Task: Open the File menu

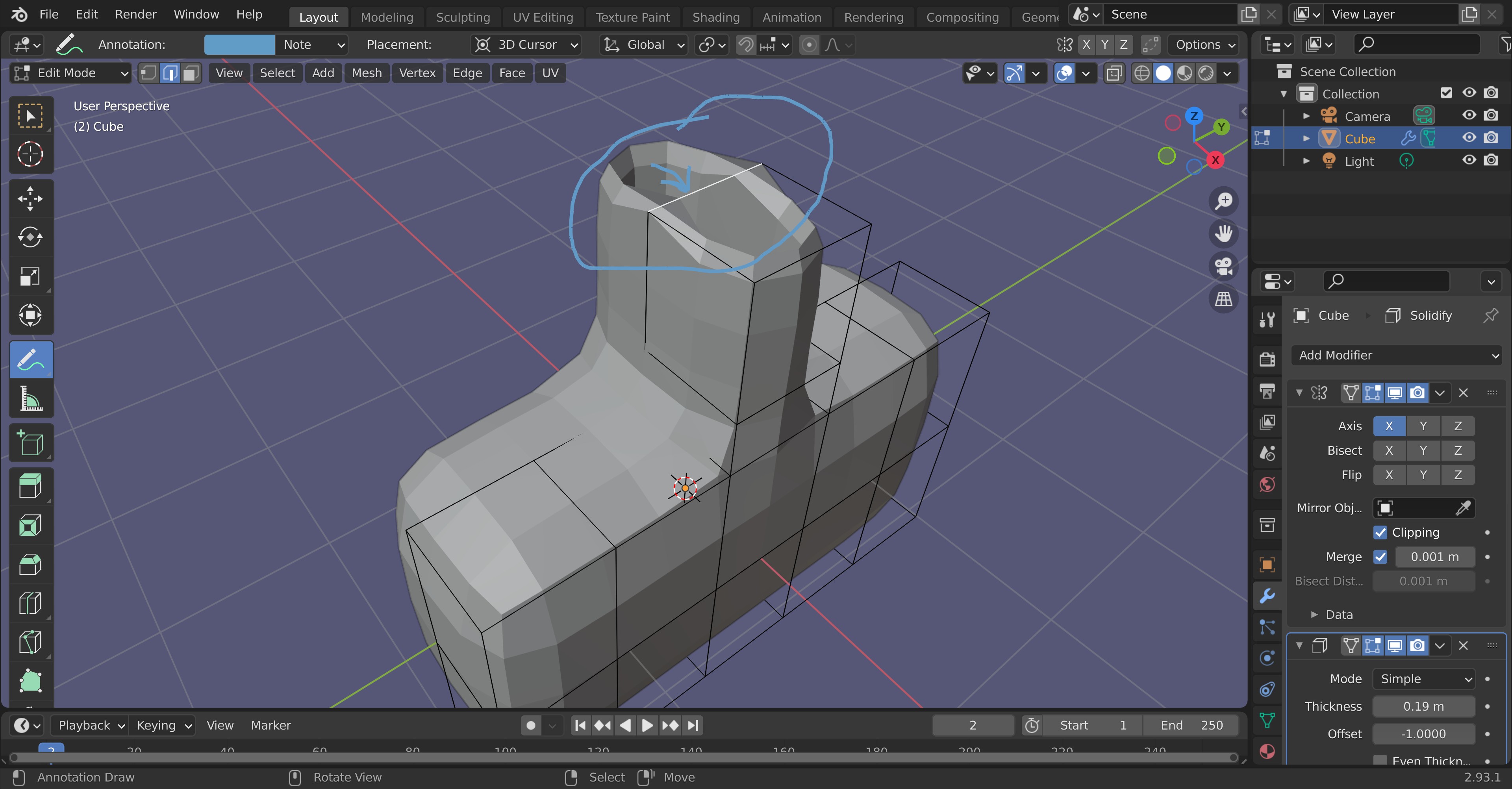Action: 49,14
